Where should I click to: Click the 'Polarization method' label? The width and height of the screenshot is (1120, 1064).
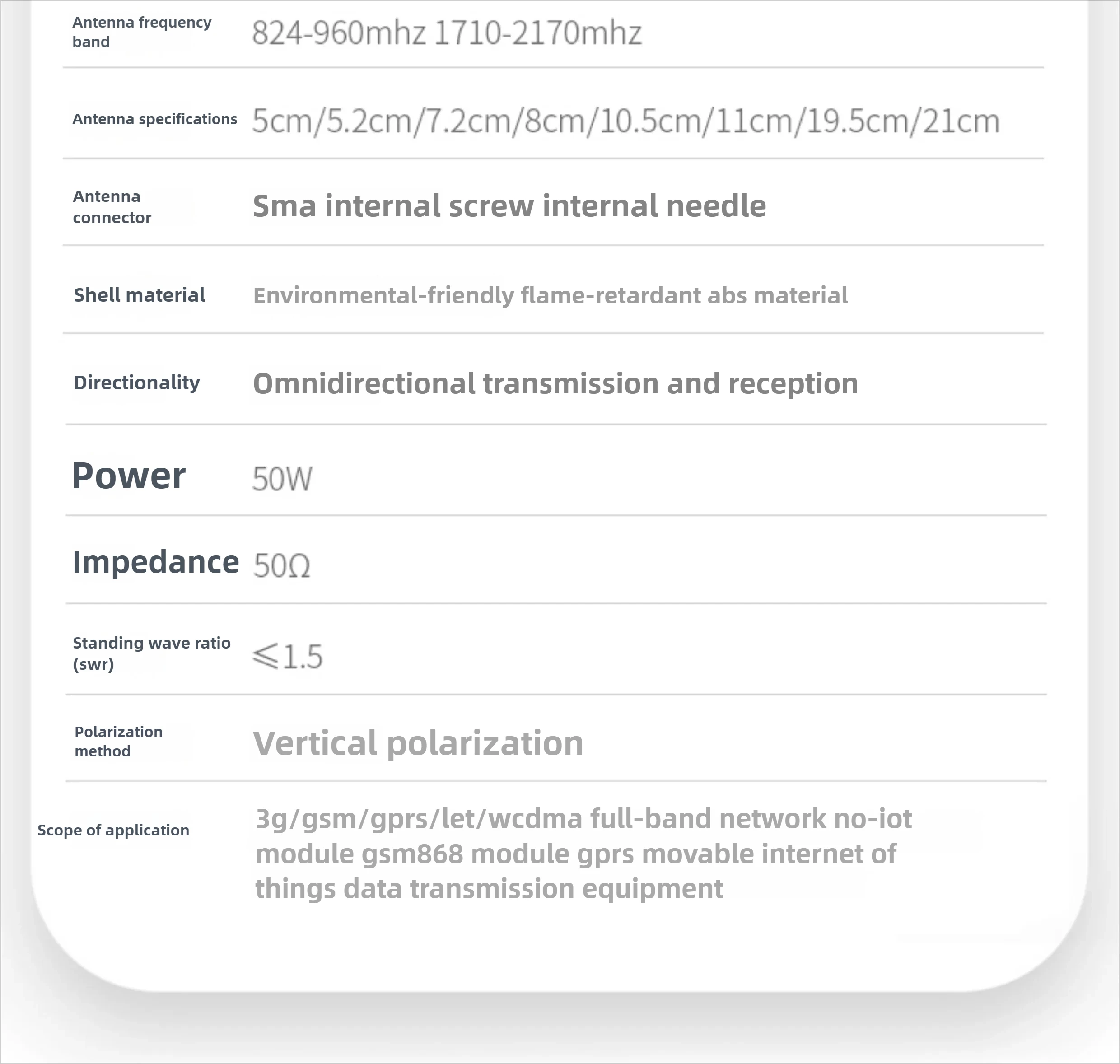[x=118, y=741]
